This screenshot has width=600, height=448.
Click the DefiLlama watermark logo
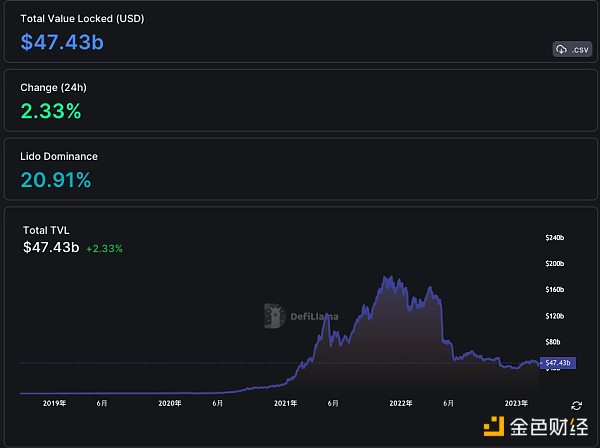click(301, 315)
